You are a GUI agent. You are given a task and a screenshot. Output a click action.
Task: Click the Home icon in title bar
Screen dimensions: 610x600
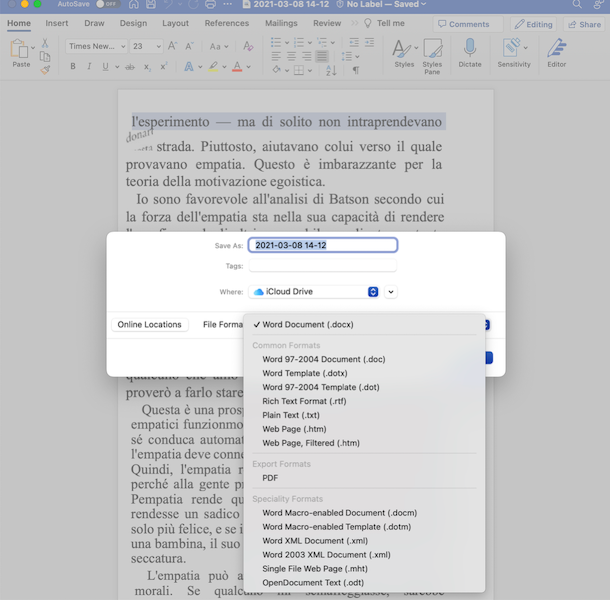[133, 4]
